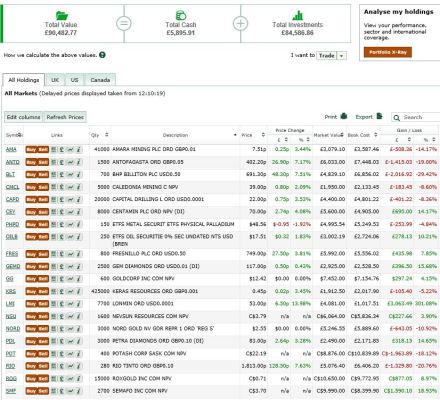Click the Print icon
440x400 pixels.
click(x=344, y=116)
